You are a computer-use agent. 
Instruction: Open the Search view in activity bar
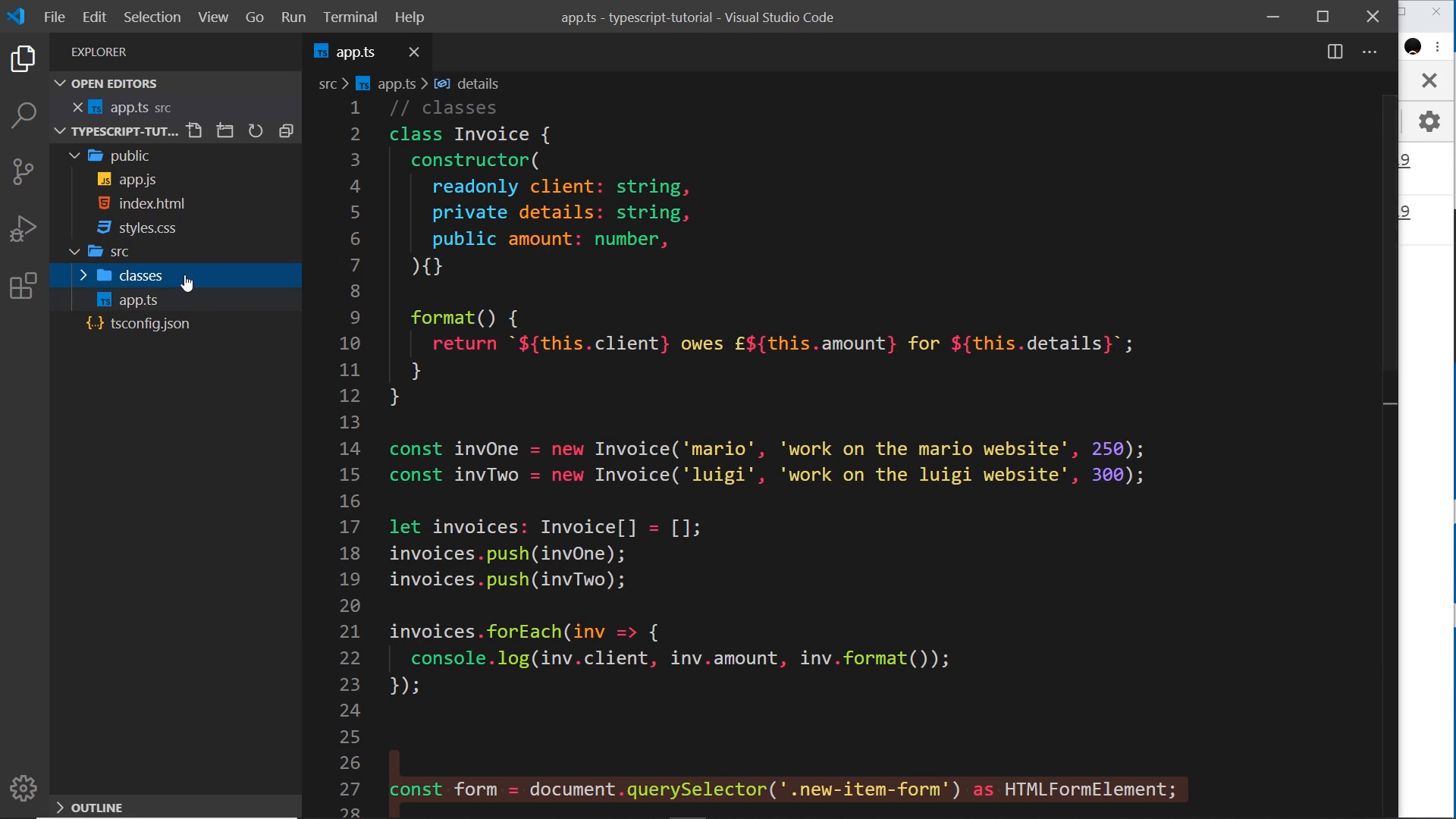pyautogui.click(x=24, y=115)
